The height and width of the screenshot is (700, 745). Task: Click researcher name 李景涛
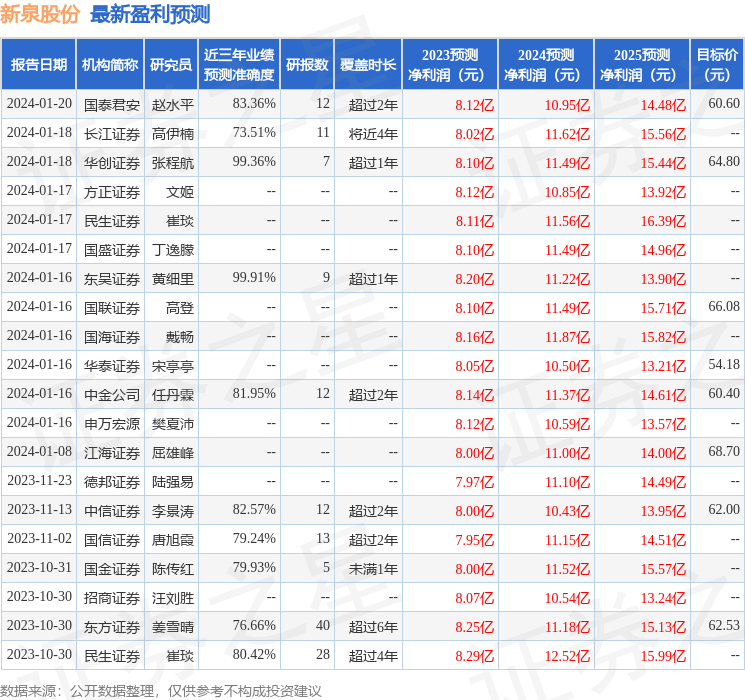click(173, 511)
